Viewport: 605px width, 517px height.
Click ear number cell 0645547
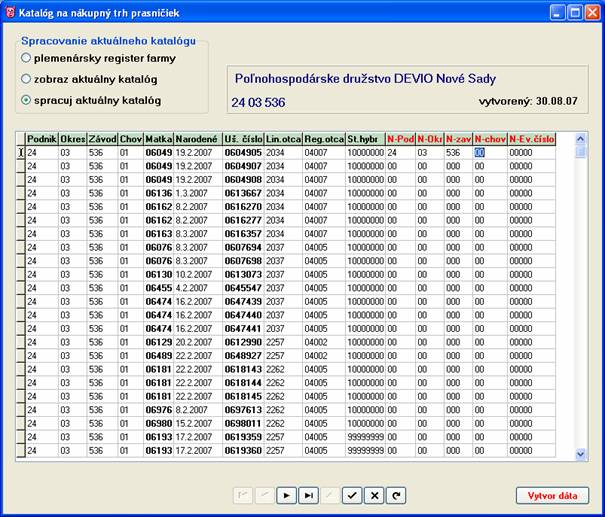pos(243,288)
